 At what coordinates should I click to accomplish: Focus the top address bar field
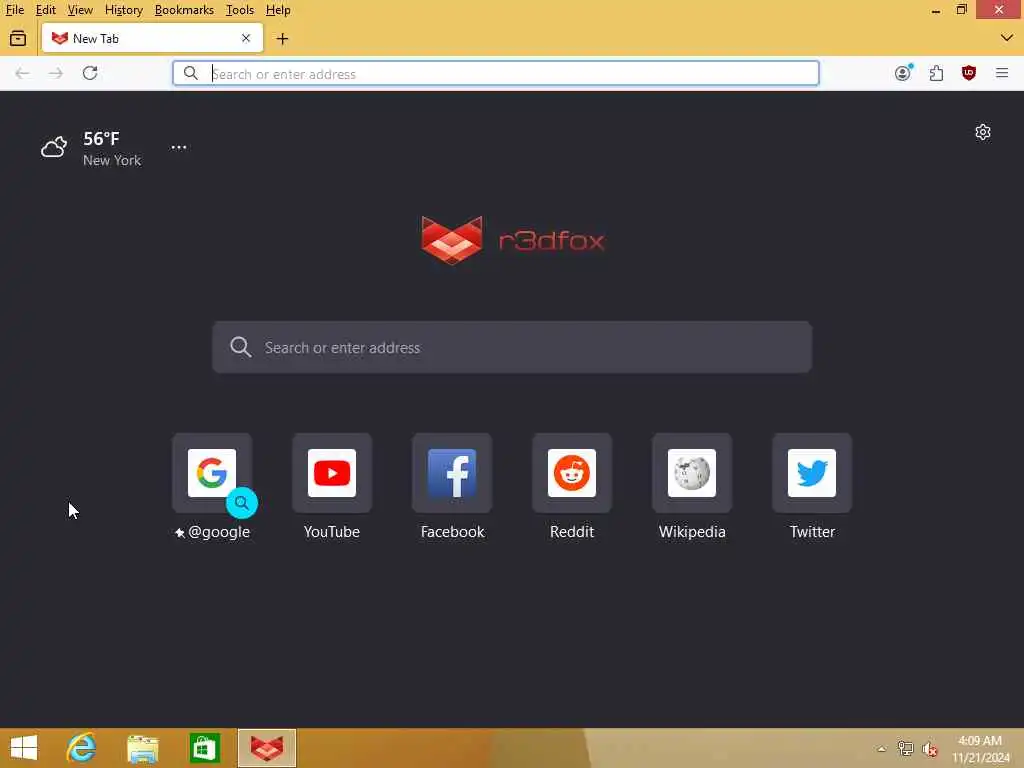tap(496, 73)
